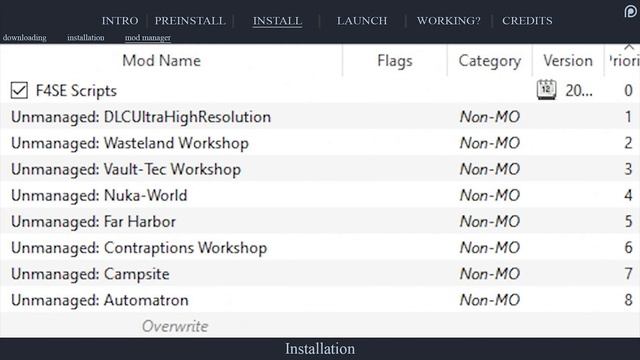Select Unmanaged: Contraptions Workshop row
Viewport: 640px width, 360px height.
(320, 247)
